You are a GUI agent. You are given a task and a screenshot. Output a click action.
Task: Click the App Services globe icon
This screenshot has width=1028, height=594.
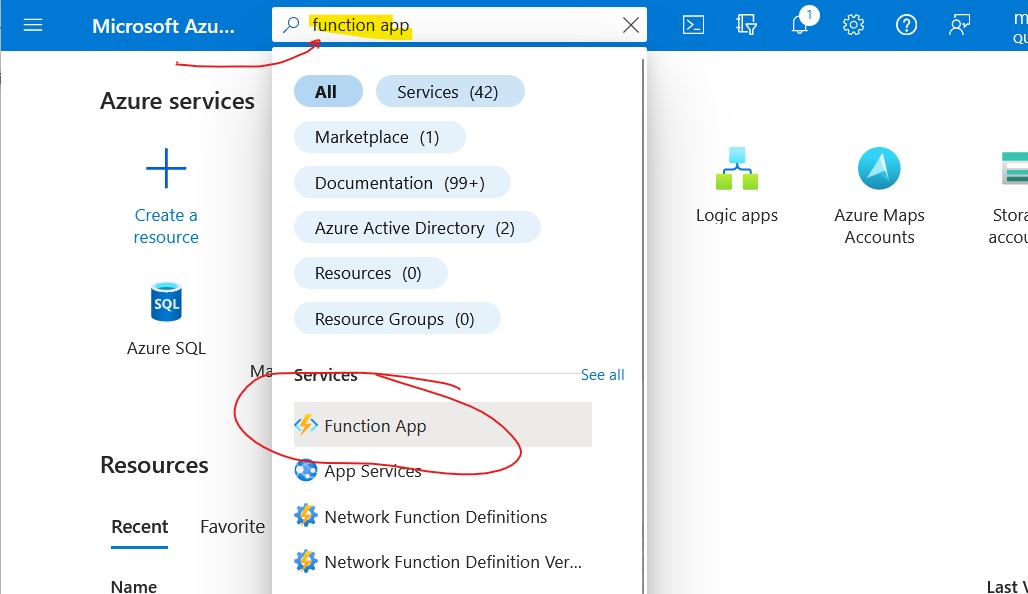click(x=306, y=471)
